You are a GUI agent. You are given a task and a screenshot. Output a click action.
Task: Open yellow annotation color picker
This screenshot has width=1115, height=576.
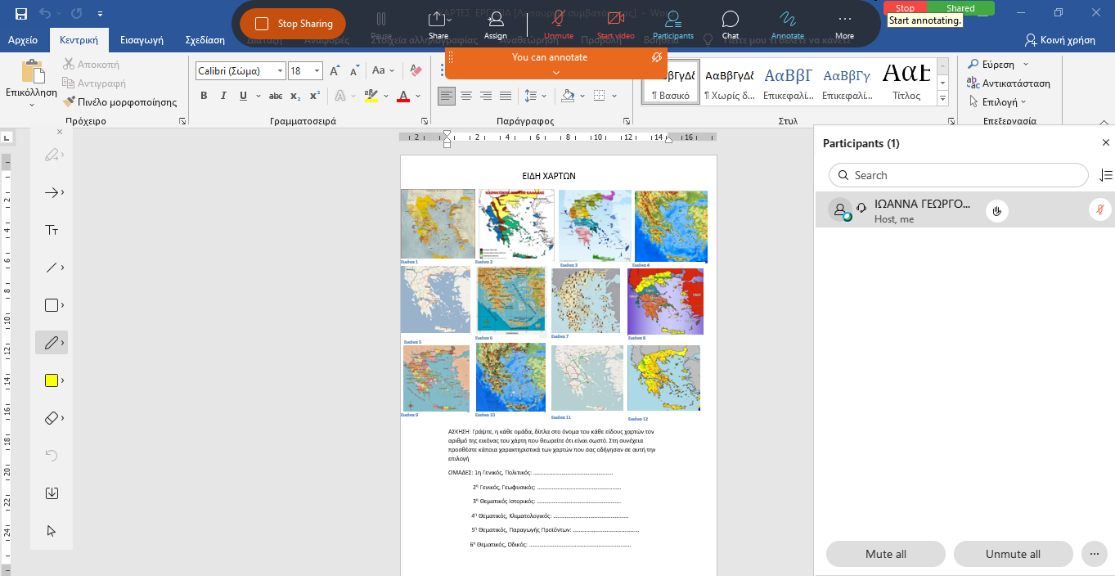(51, 380)
